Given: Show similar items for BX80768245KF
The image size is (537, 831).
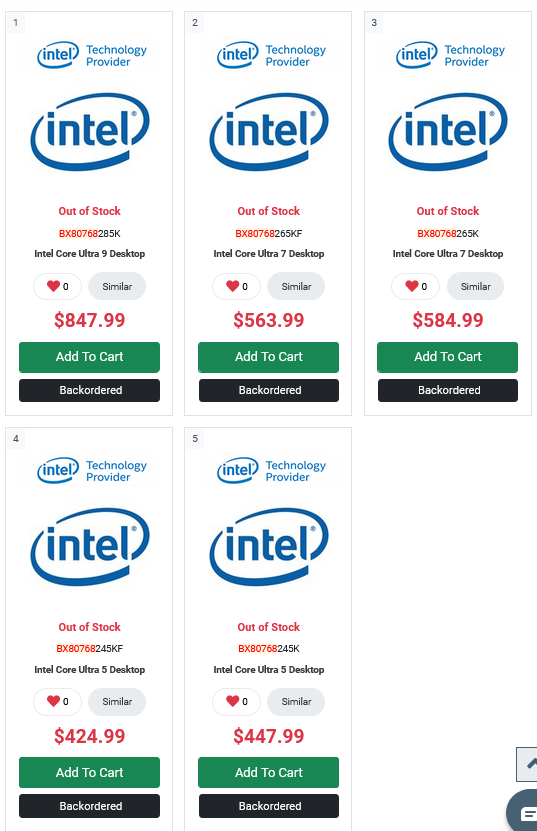Looking at the screenshot, I should (117, 702).
